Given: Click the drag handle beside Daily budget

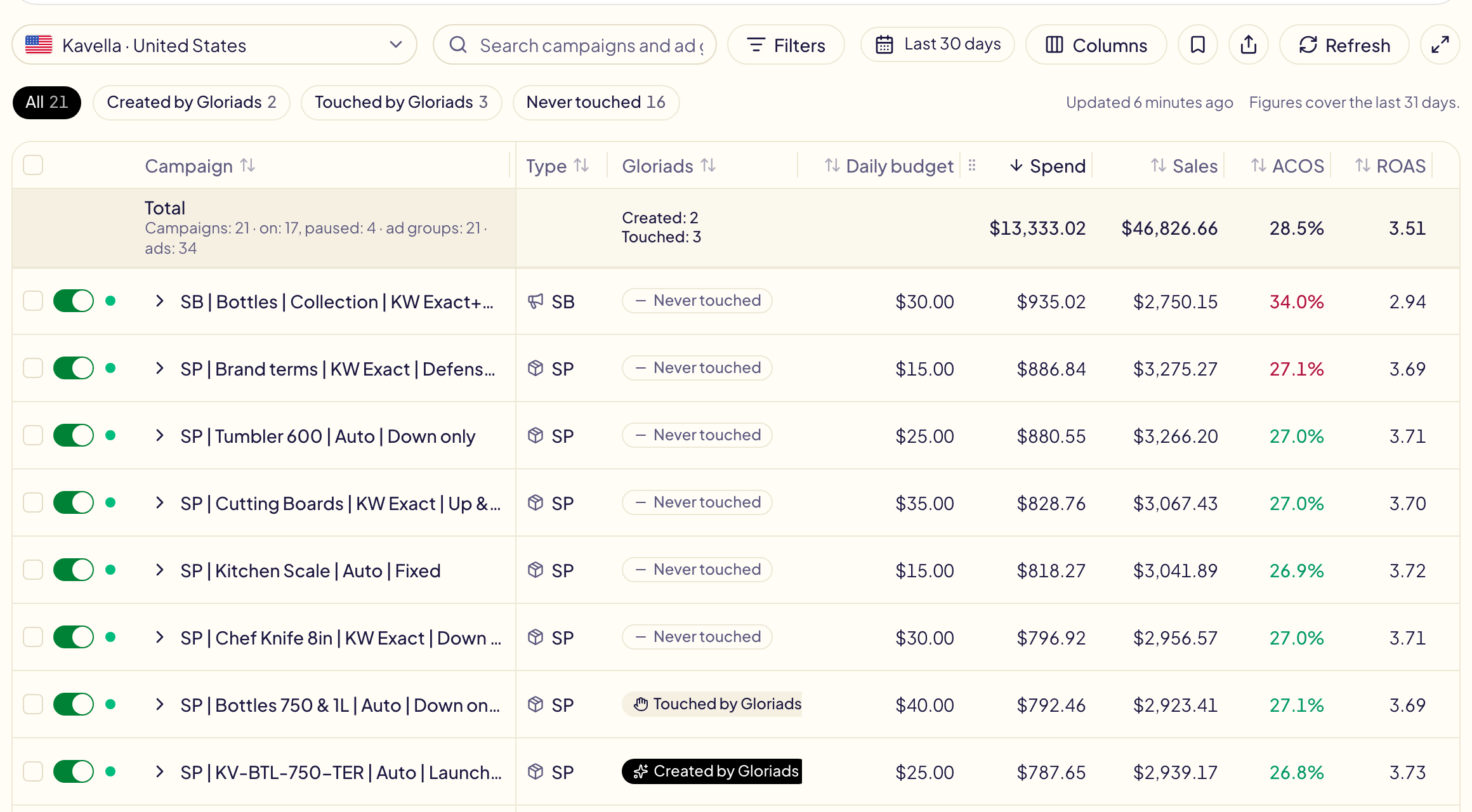Looking at the screenshot, I should tap(972, 166).
